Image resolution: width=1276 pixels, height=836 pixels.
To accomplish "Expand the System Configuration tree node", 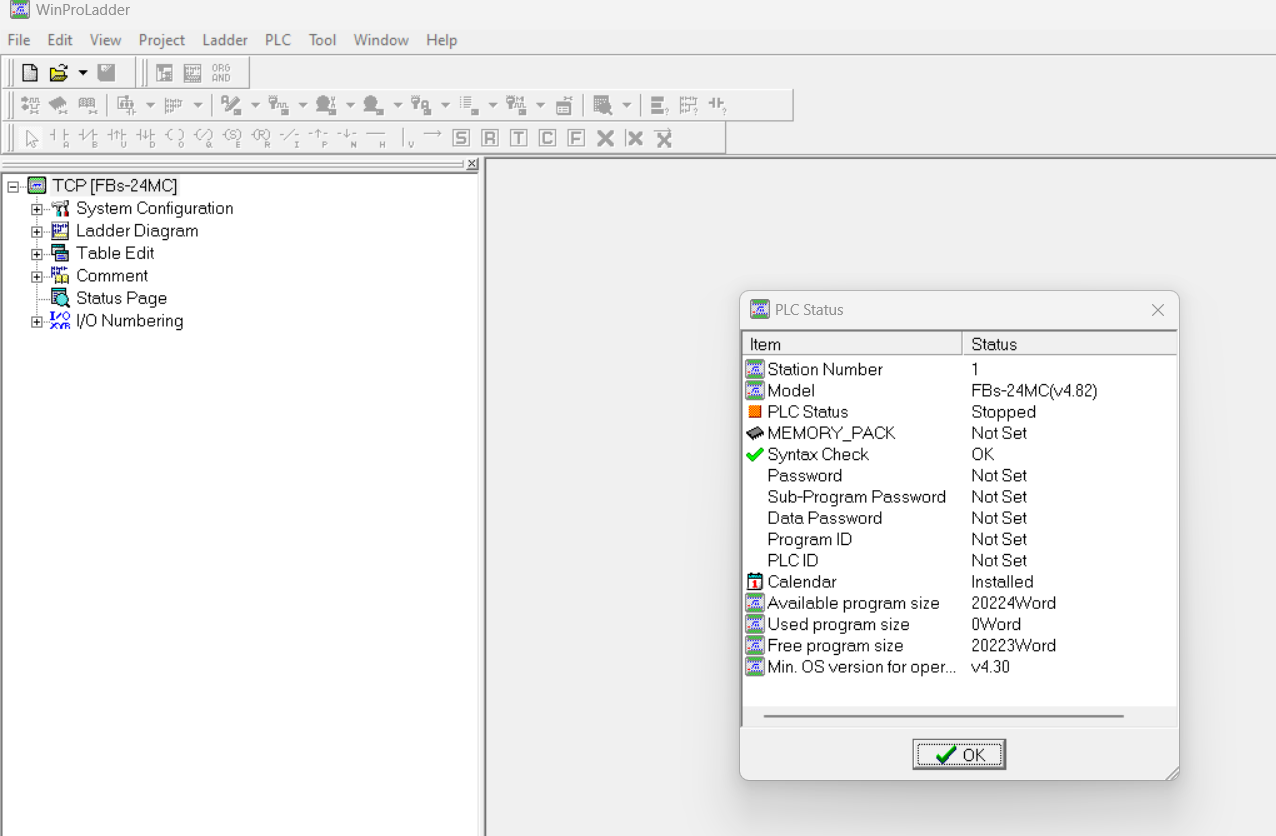I will (37, 209).
